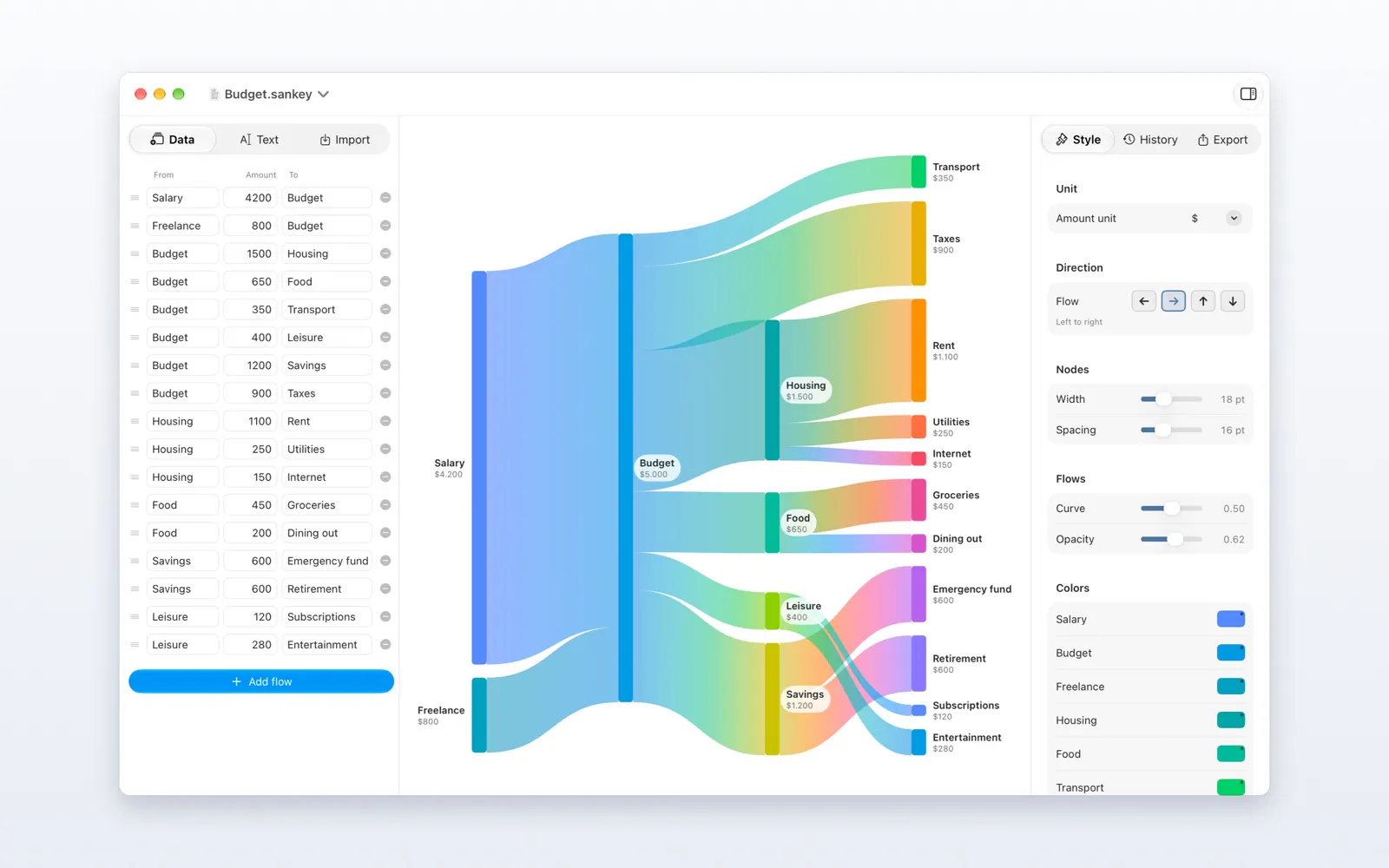1389x868 pixels.
Task: Delete the Budget to Savings flow
Action: (x=385, y=365)
